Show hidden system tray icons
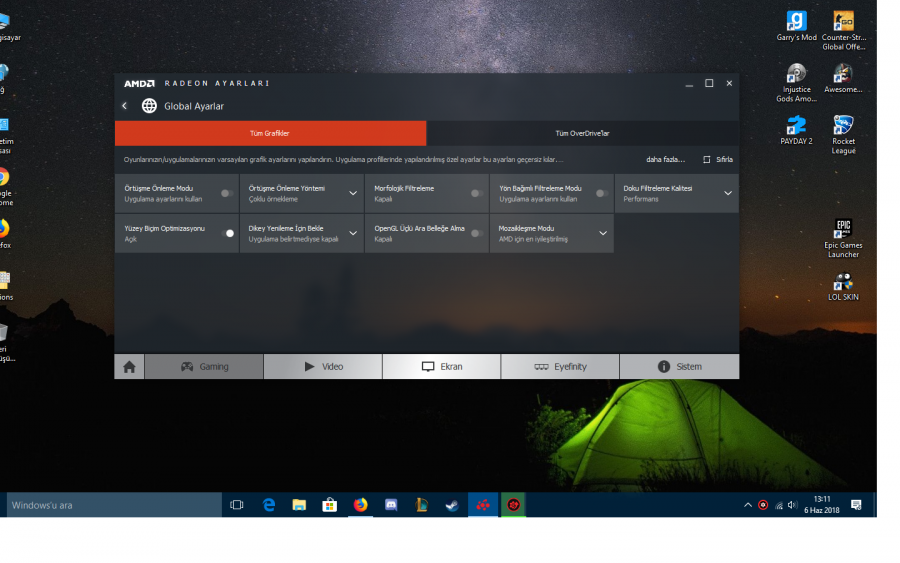Screen dimensions: 900x563 (x=748, y=505)
